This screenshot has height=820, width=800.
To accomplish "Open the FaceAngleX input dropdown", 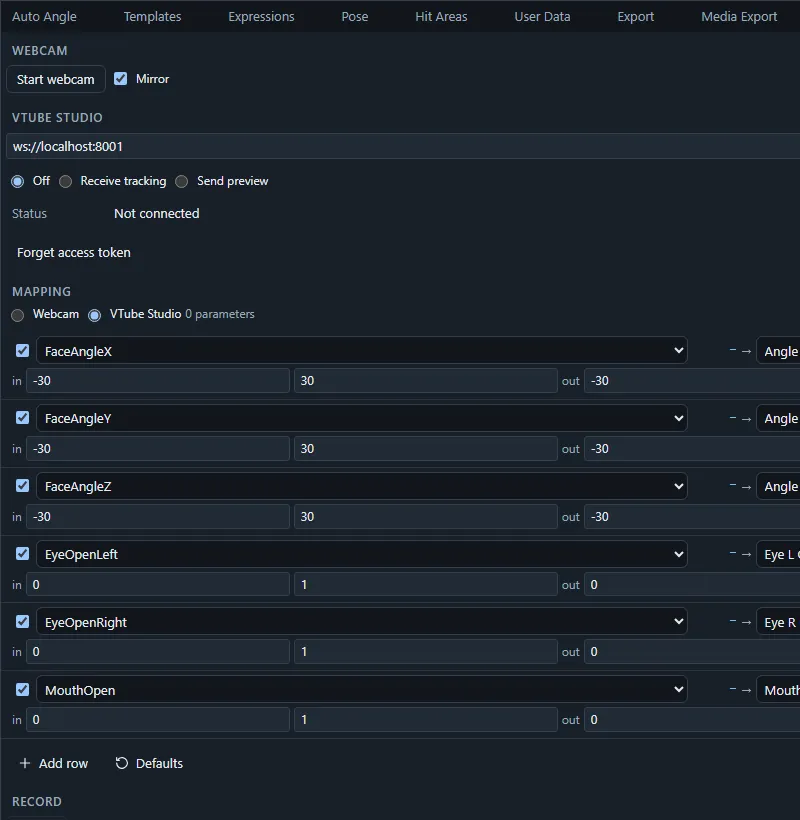I will 361,350.
